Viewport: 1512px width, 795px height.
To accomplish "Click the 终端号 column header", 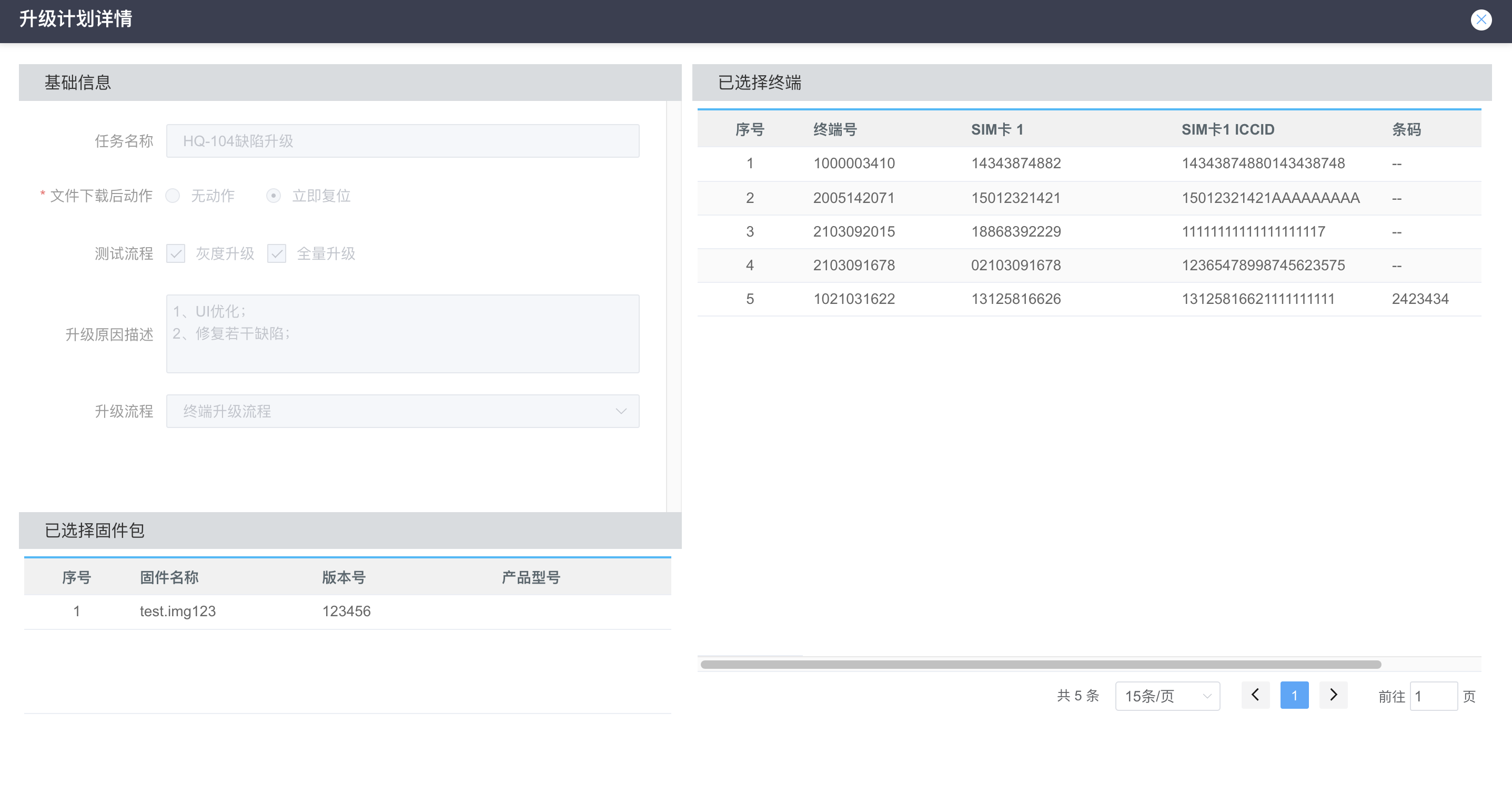I will 835,130.
